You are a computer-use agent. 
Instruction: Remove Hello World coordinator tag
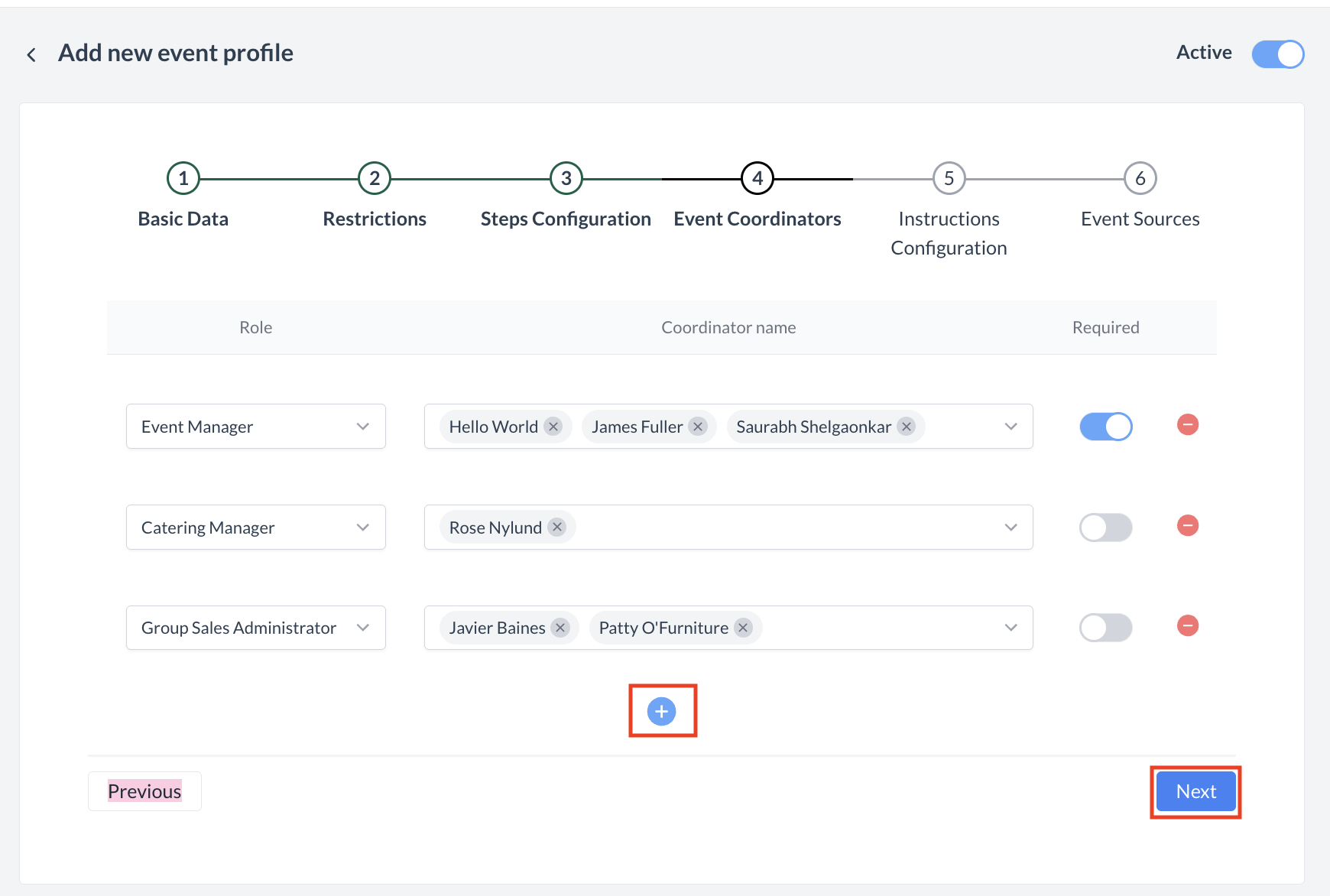pyautogui.click(x=553, y=427)
